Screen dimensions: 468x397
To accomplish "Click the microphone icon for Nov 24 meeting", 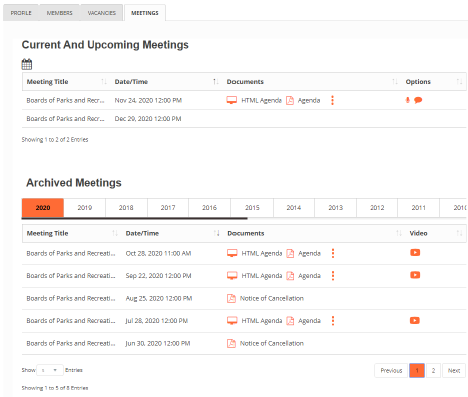I will pos(407,100).
